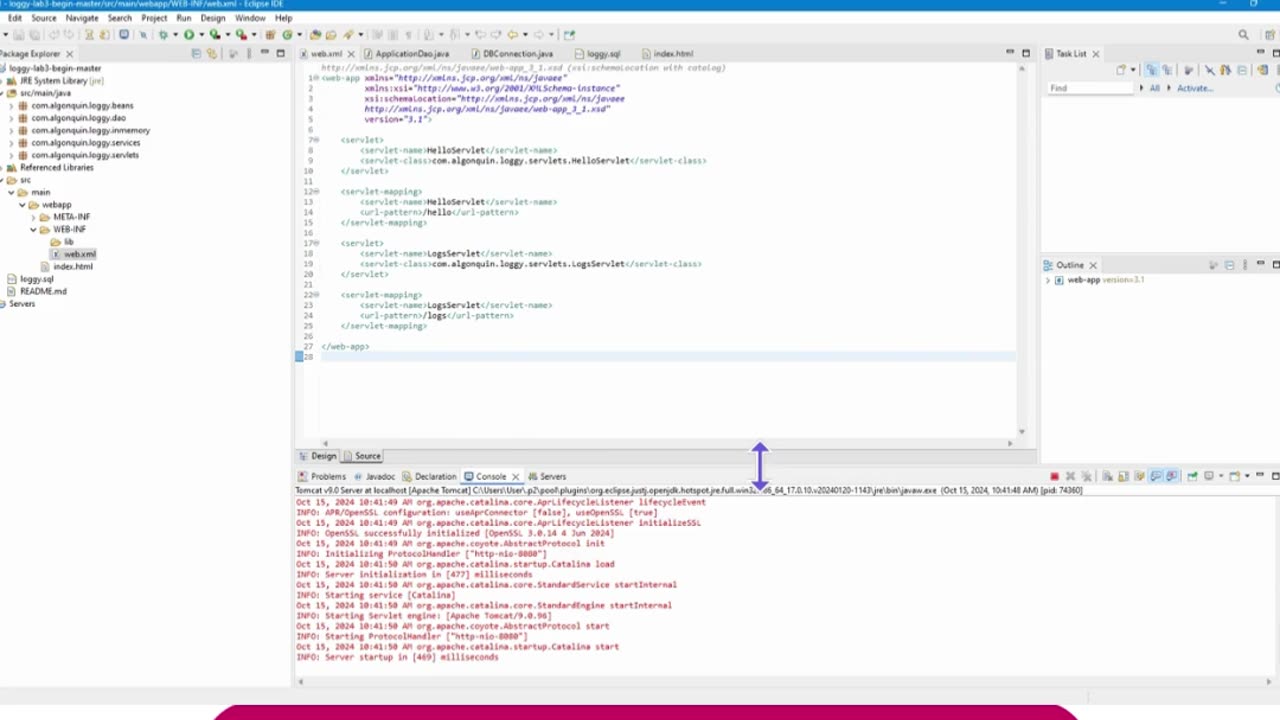Click Collapse All icon in Package Explorer
This screenshot has width=1280, height=720.
196,53
